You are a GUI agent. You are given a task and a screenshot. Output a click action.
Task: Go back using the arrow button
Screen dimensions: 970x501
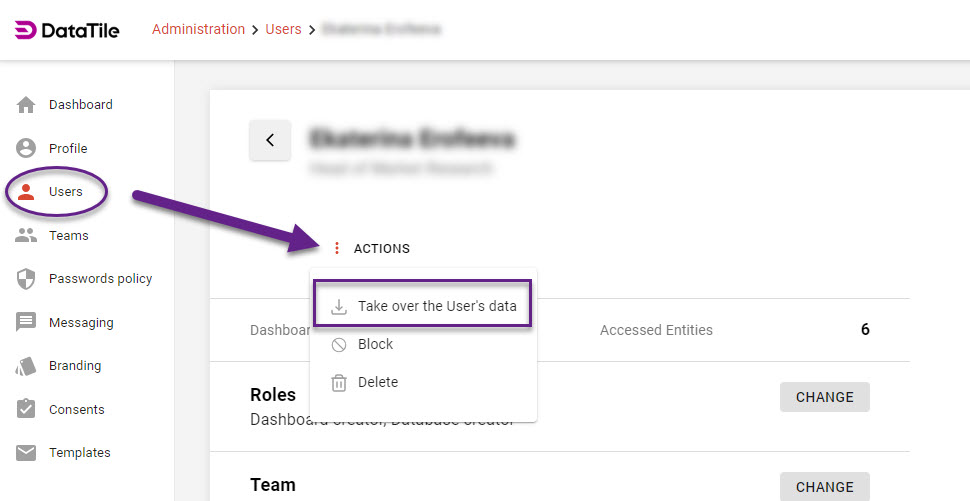(270, 141)
